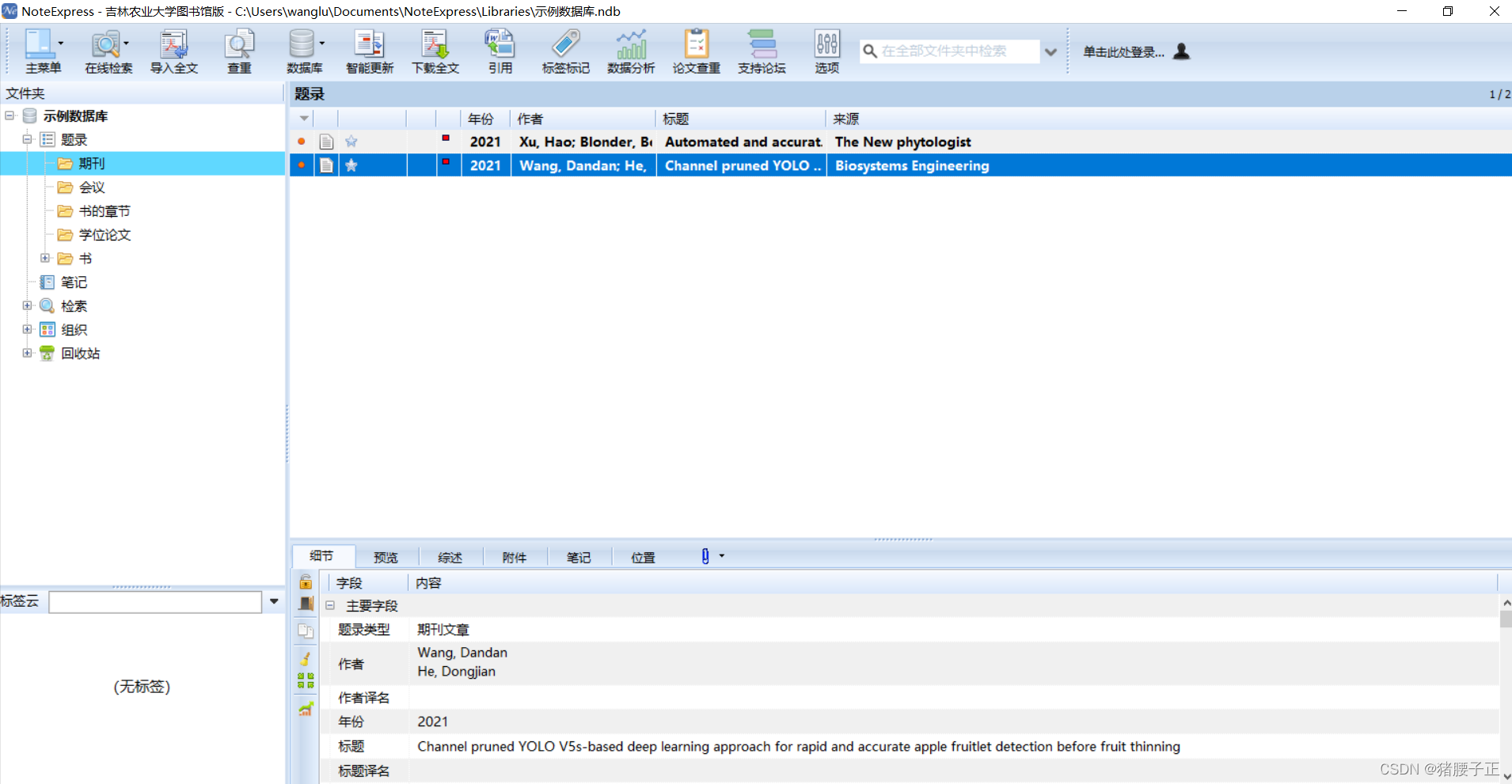Expand the 回收站 tree node
Viewport: 1512px width, 784px height.
(27, 353)
